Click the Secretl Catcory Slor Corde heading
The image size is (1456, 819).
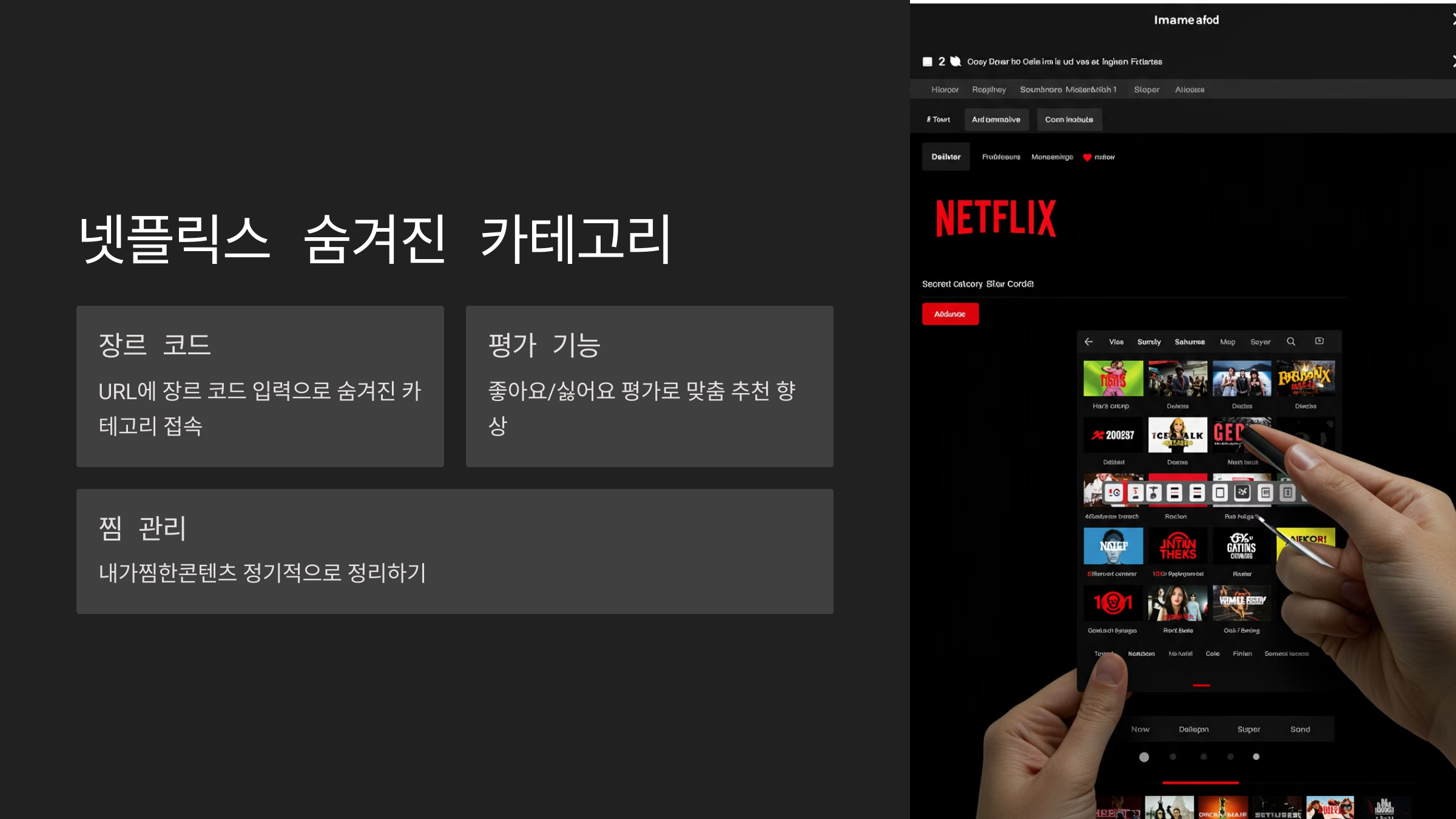click(x=978, y=284)
